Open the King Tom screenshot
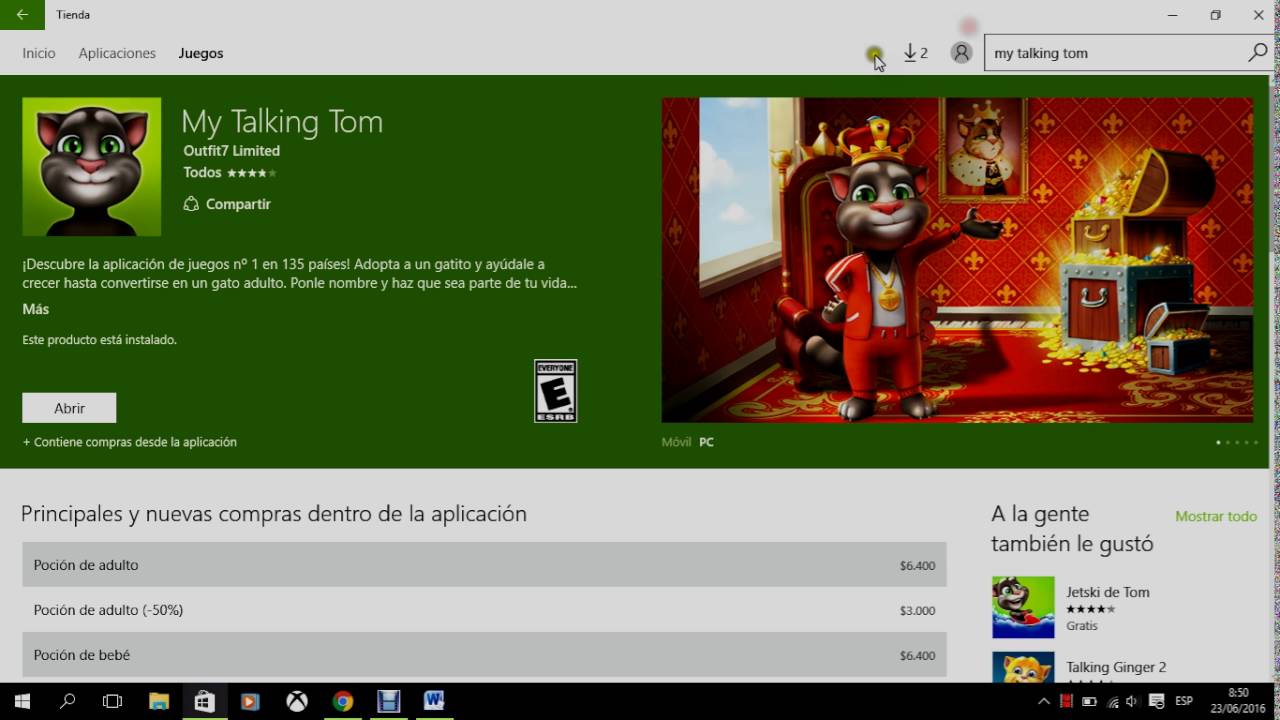The width and height of the screenshot is (1280, 720). tap(957, 260)
